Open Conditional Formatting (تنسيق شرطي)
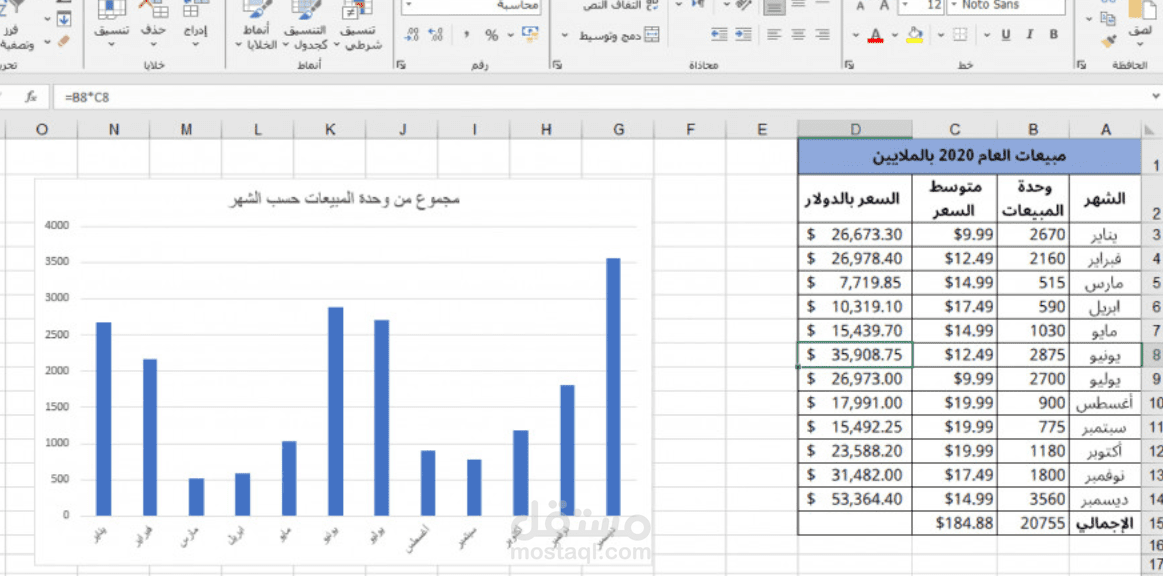This screenshot has width=1163, height=576. [359, 24]
